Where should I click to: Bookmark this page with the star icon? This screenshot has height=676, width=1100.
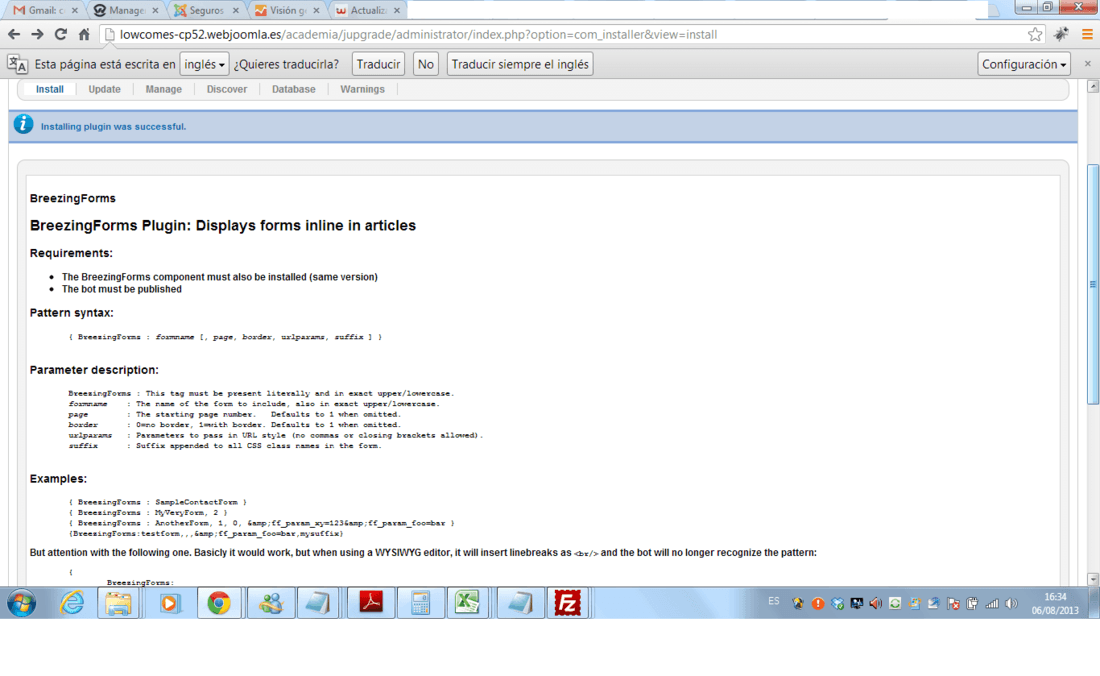click(x=1035, y=34)
